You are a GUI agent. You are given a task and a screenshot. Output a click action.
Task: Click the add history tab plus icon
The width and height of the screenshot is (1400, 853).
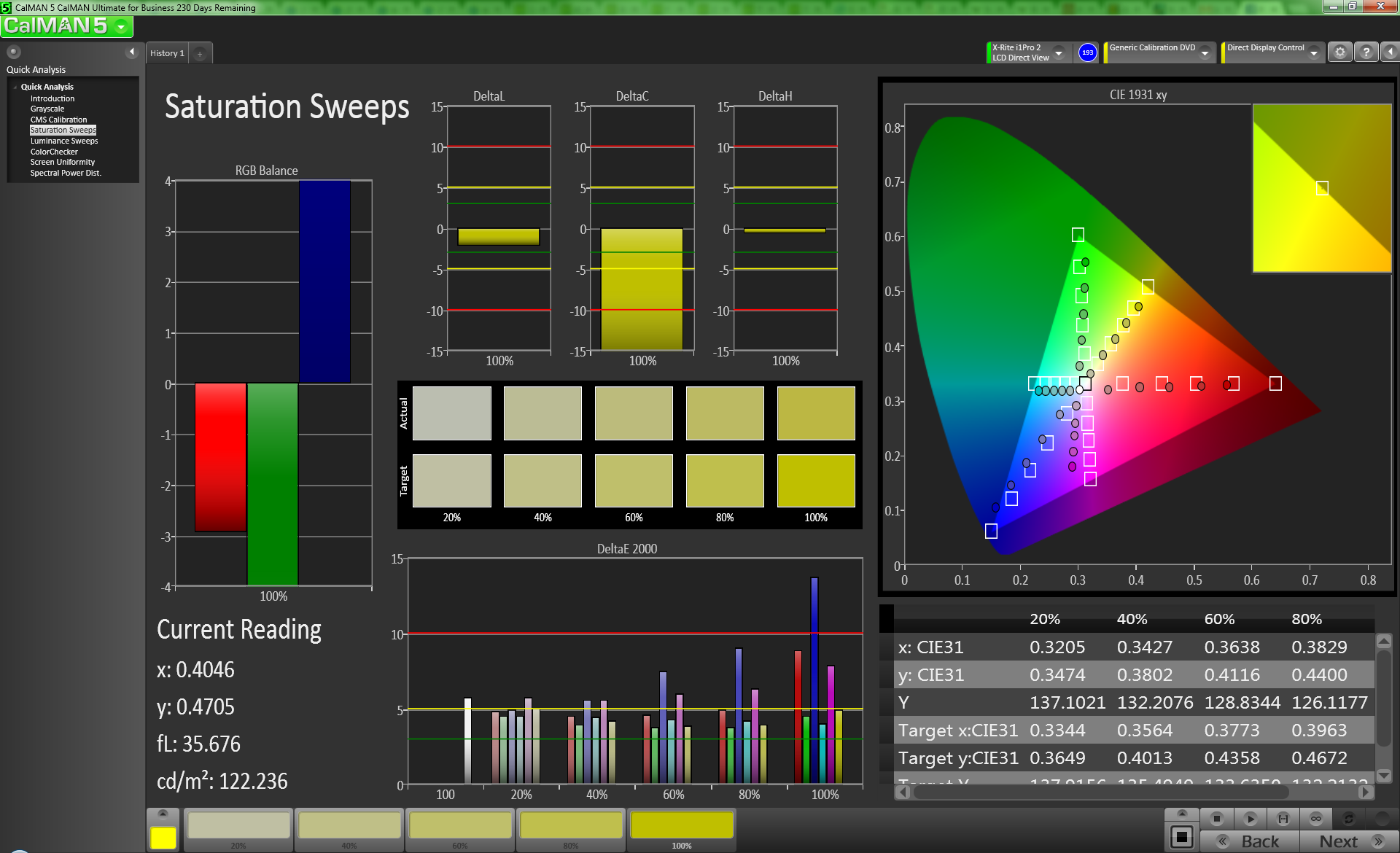coord(200,53)
